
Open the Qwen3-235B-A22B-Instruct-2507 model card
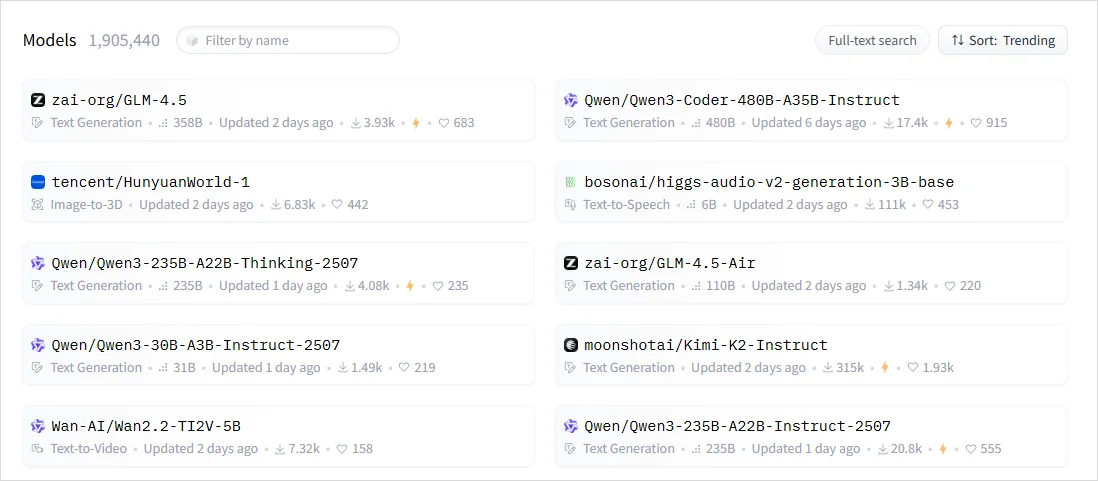click(811, 436)
